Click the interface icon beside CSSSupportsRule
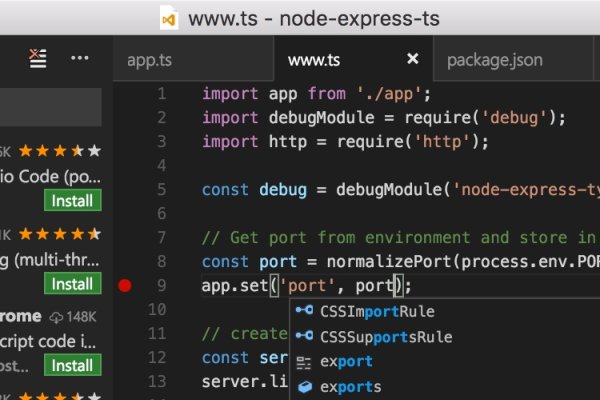 [x=305, y=336]
